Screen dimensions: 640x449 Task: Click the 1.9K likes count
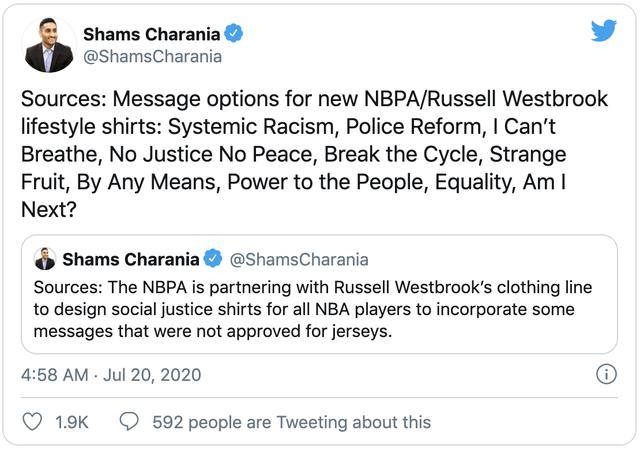coord(71,422)
